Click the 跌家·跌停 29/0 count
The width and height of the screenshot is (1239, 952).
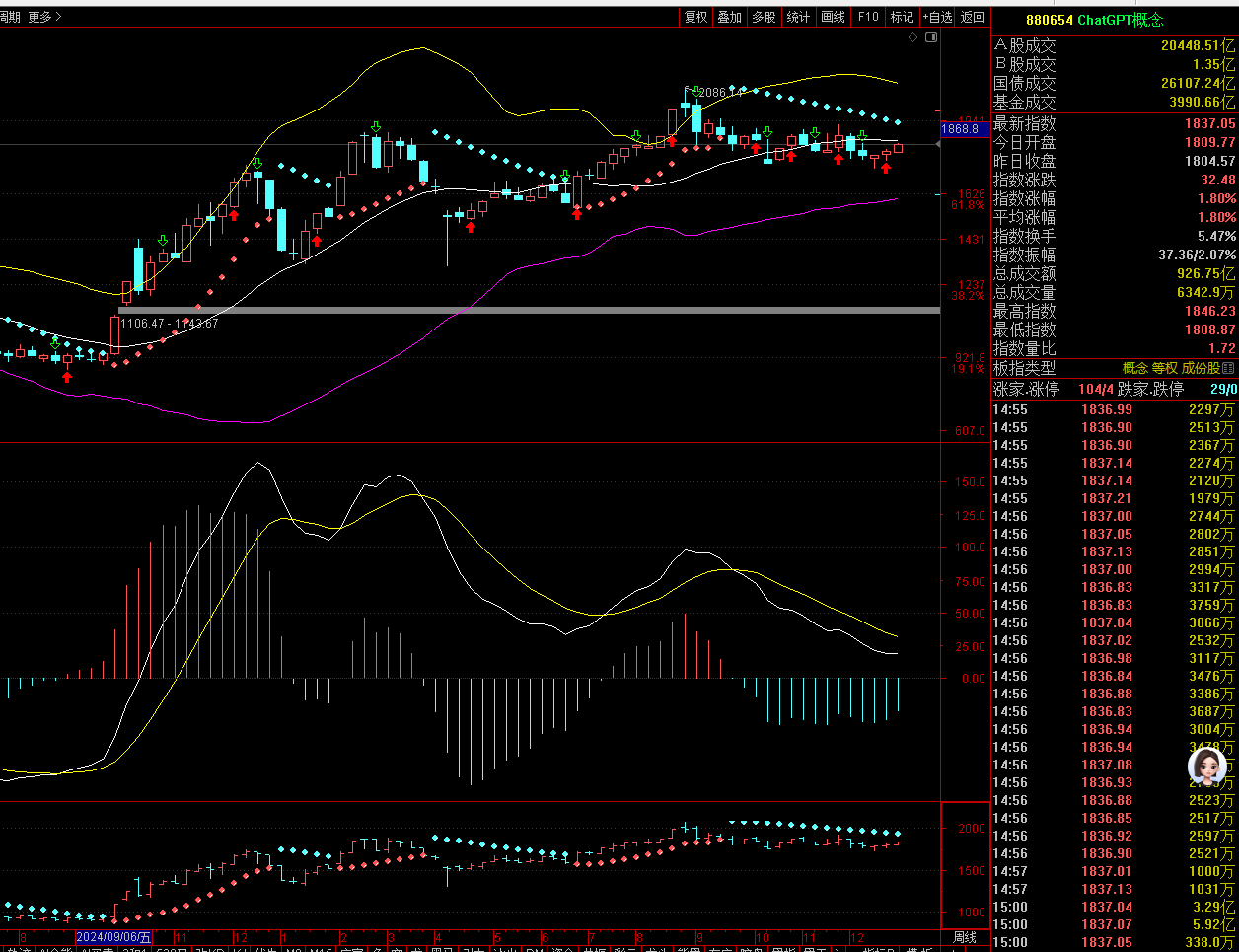pyautogui.click(x=1223, y=390)
